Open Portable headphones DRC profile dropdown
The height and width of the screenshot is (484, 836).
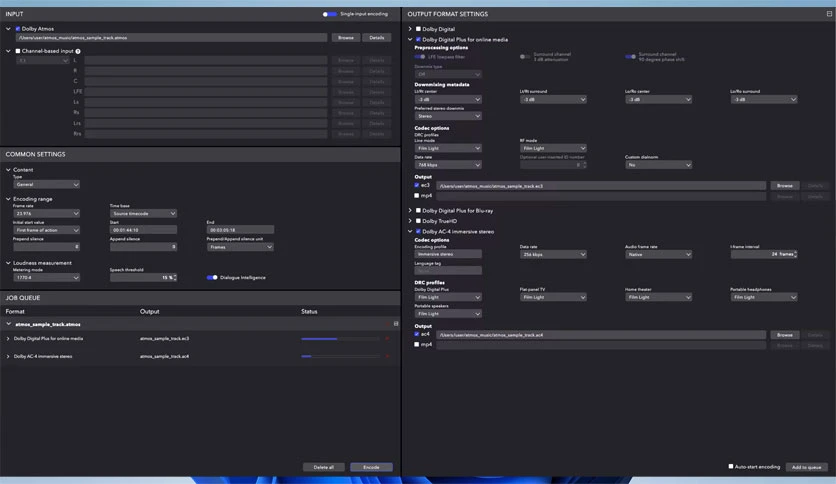pos(763,297)
